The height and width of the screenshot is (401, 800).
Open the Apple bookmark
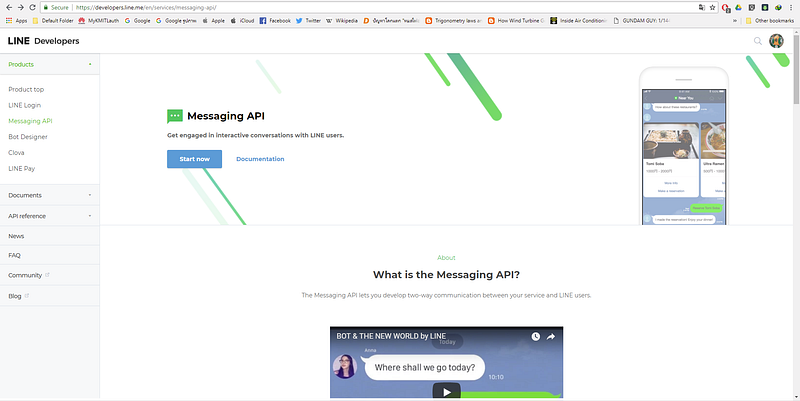213,21
